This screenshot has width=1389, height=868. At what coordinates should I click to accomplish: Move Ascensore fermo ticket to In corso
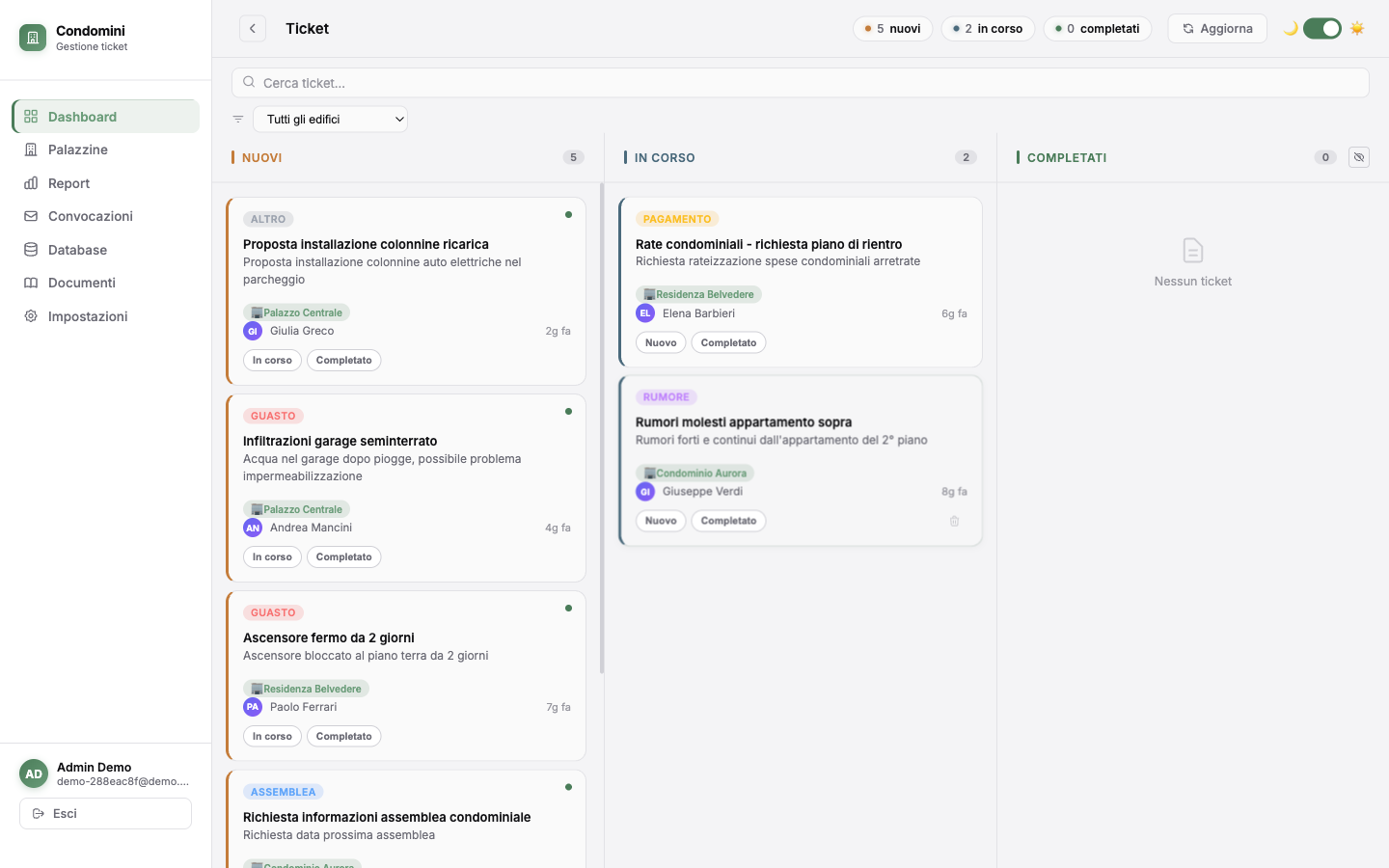(272, 737)
